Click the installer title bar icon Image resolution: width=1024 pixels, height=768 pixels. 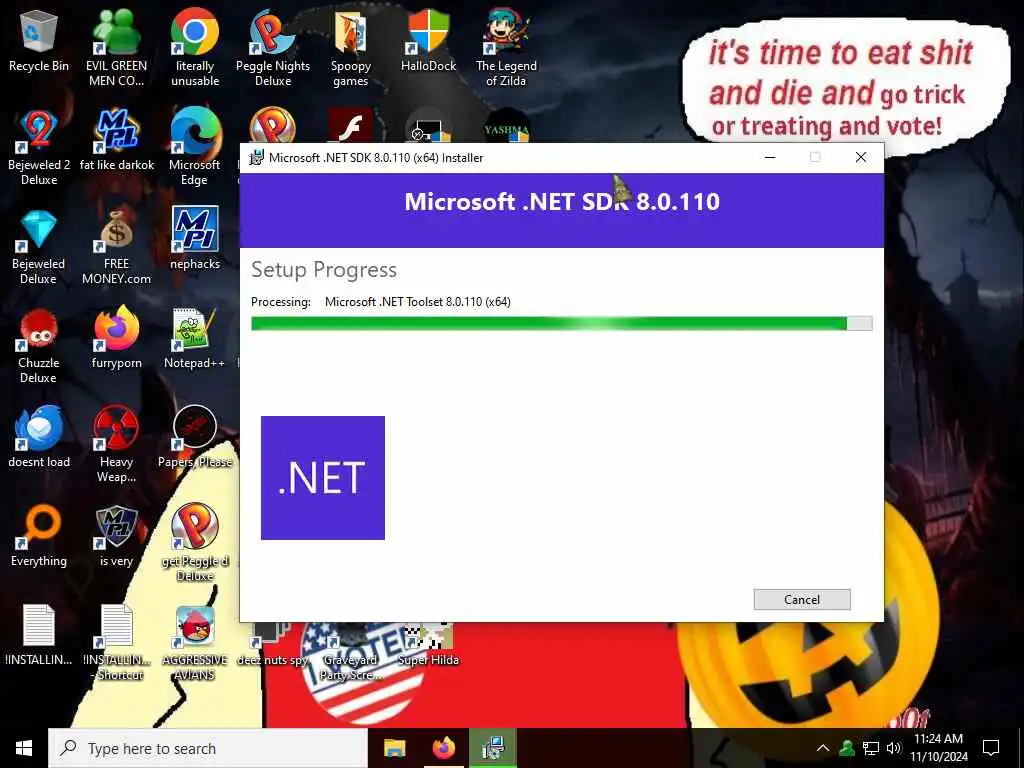point(256,157)
